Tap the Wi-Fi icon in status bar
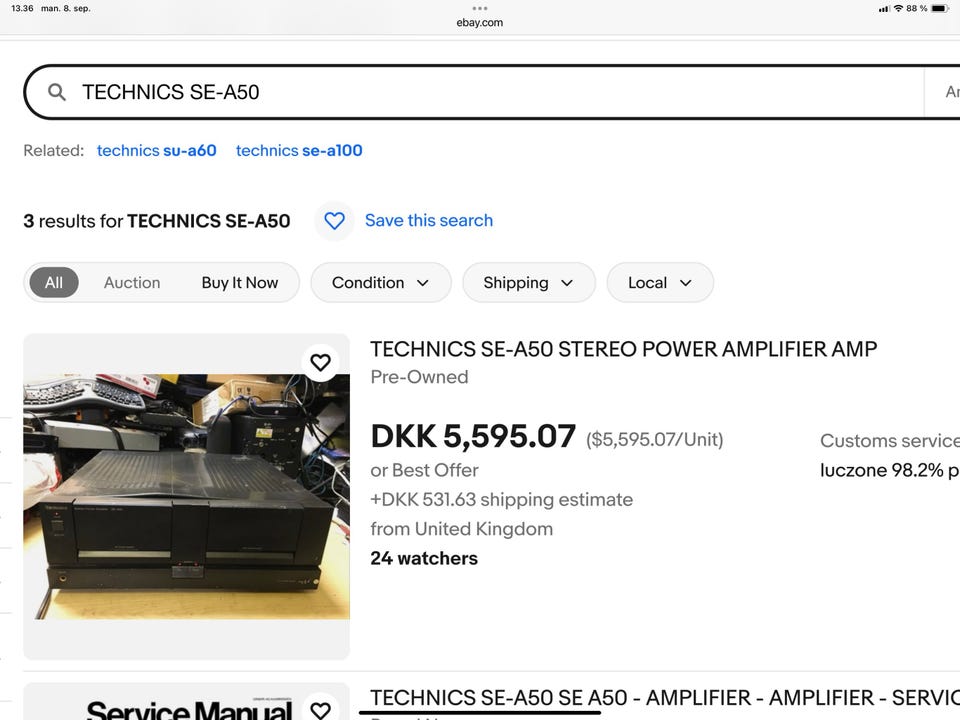Image resolution: width=960 pixels, height=720 pixels. pos(898,9)
